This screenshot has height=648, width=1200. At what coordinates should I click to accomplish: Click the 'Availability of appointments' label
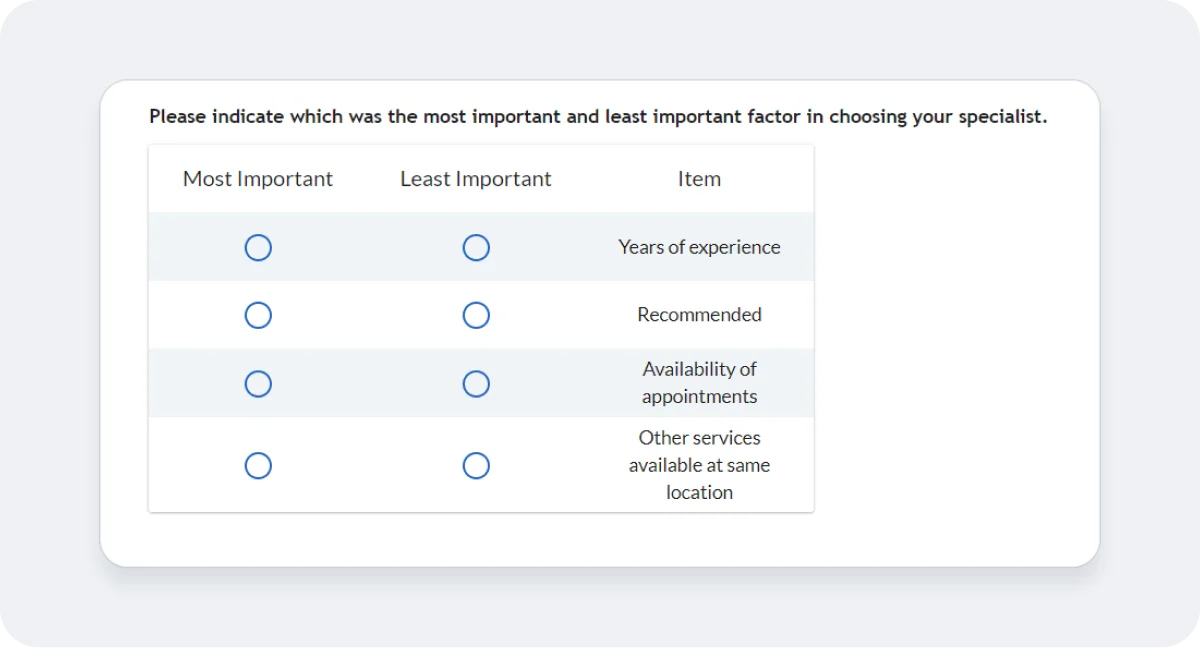699,383
